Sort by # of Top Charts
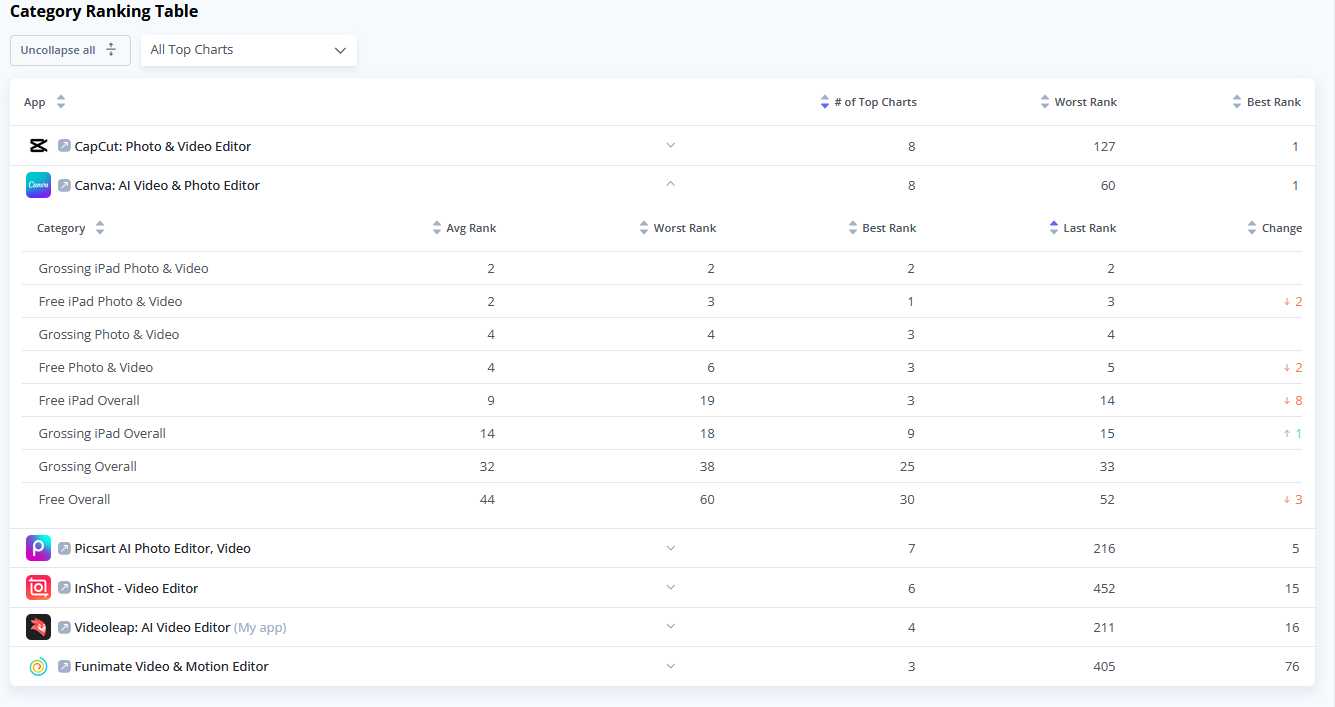 coord(868,102)
